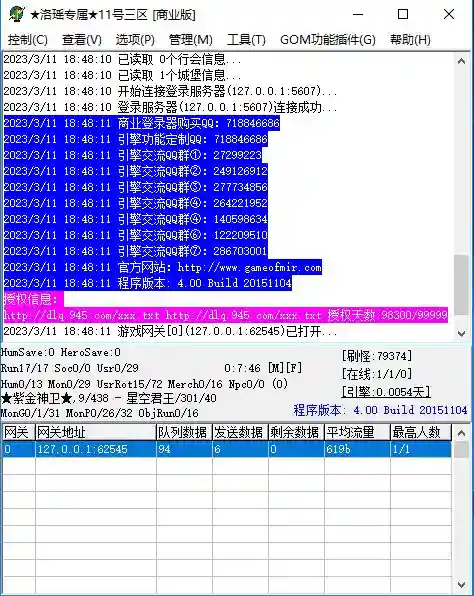Click the log line 登录服务器 连接成功

pyautogui.click(x=170, y=107)
